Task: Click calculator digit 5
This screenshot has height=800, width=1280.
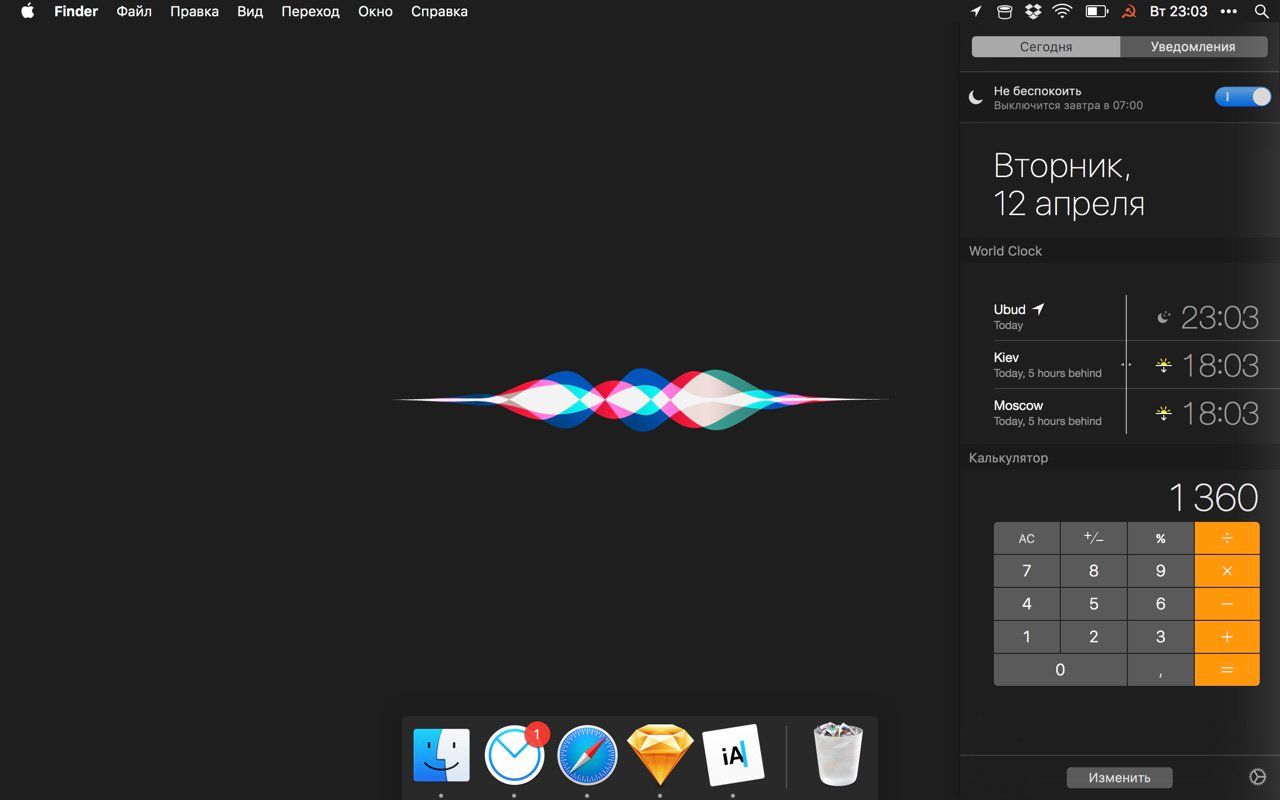Action: 1093,604
